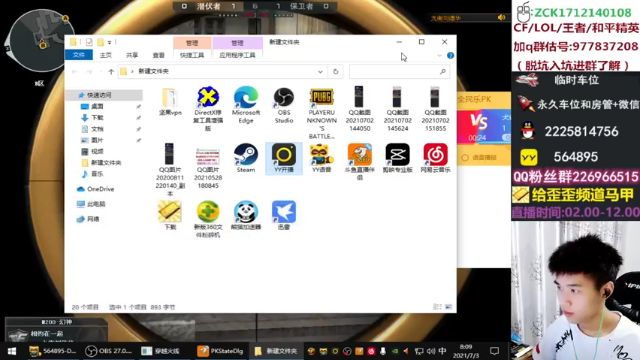640x360 pixels.
Task: Select the 剪映专业版 shortcut icon
Action: [x=398, y=154]
